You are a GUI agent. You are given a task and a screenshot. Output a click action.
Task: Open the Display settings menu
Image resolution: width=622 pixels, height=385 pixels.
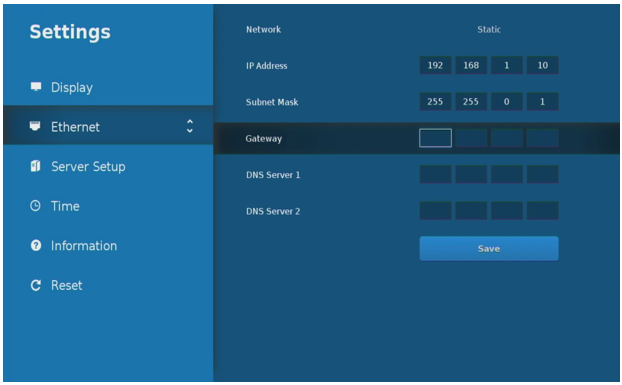point(108,87)
